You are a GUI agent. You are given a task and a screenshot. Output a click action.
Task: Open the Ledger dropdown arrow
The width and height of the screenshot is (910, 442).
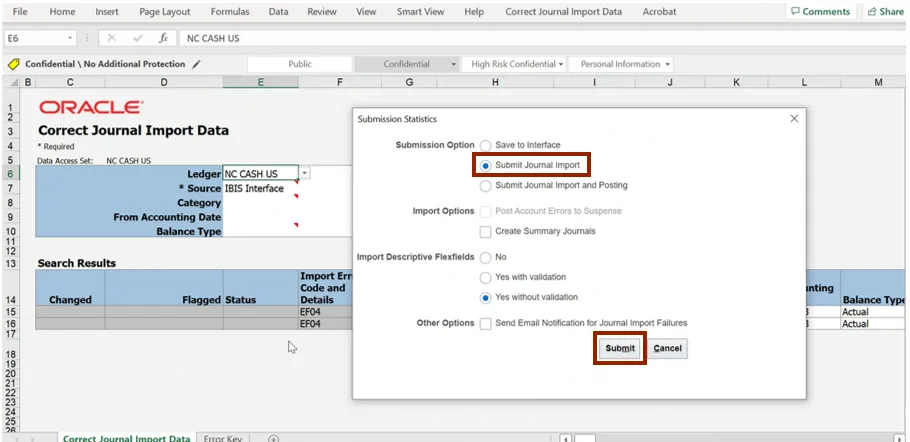coord(305,173)
